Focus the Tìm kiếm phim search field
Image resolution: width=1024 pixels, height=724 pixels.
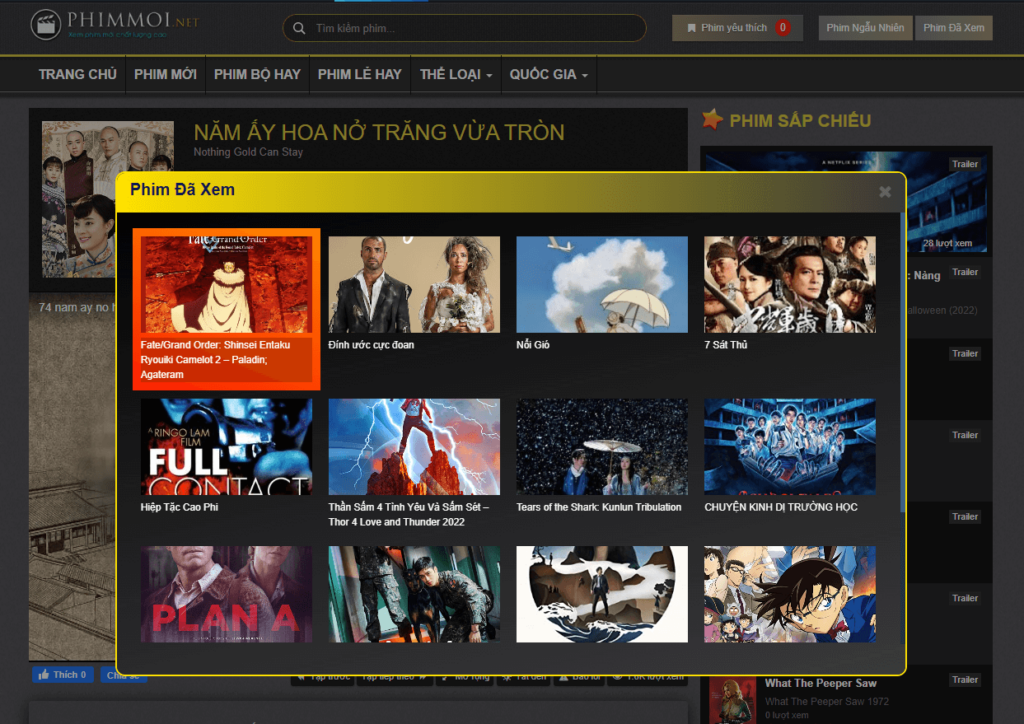click(x=464, y=28)
